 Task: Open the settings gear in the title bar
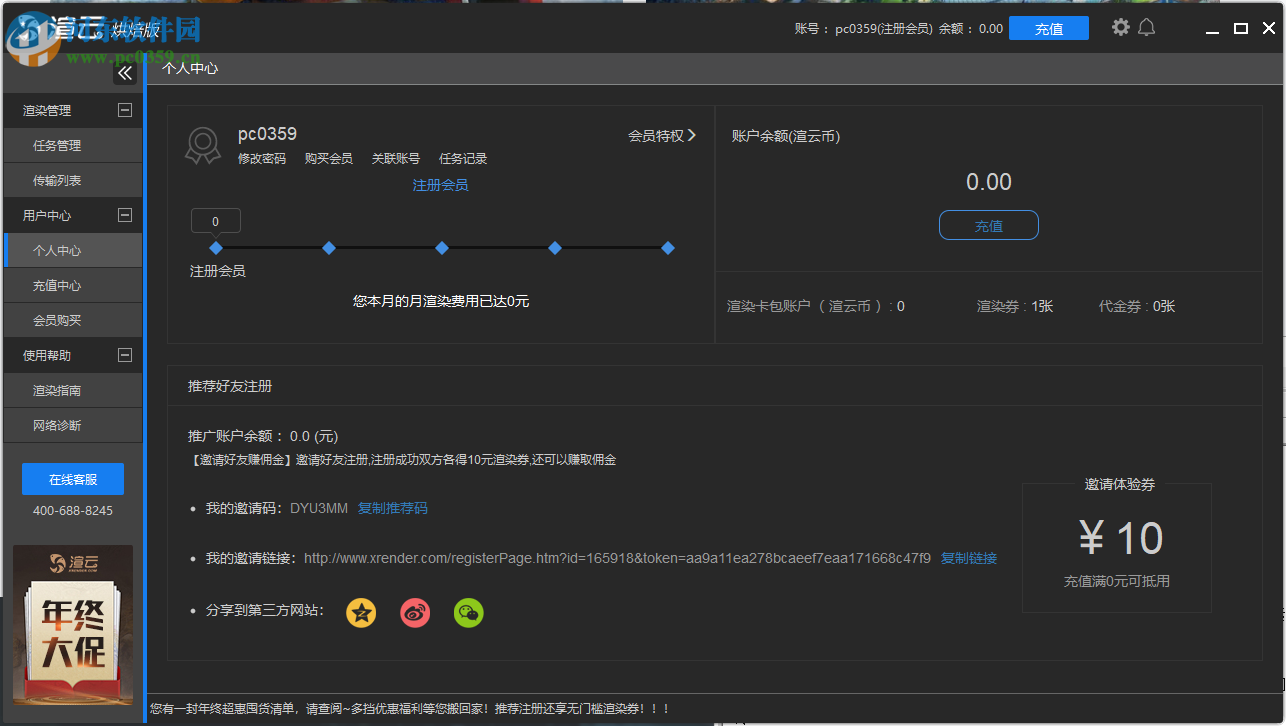1120,28
